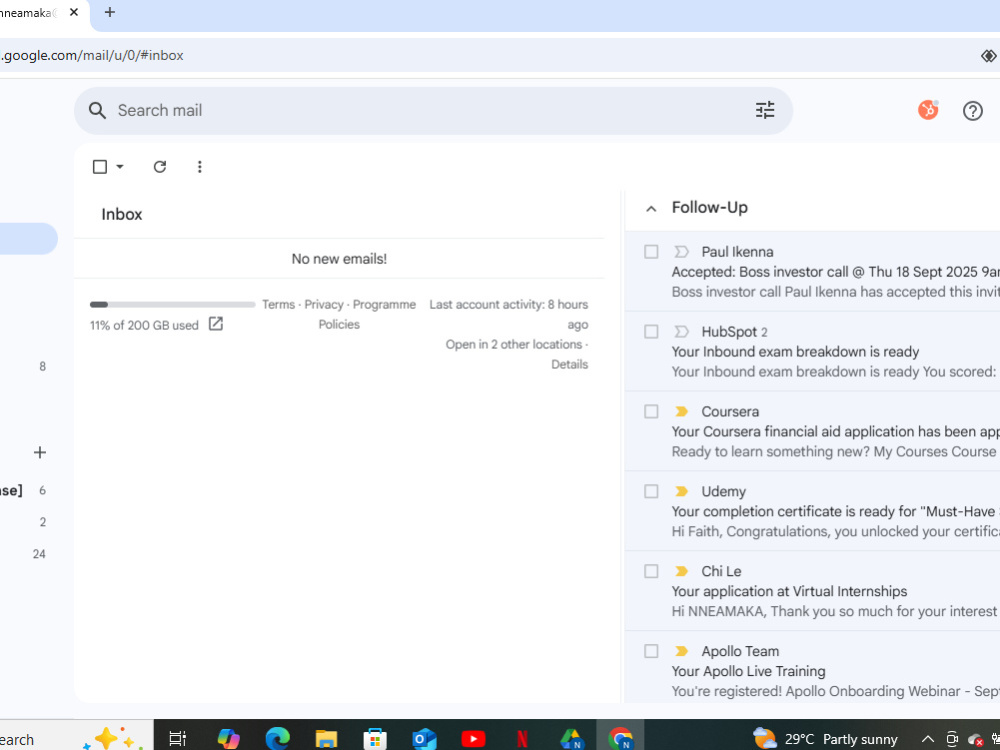Screen dimensions: 1000x750
Task: Open storage management external link icon
Action: 216,324
